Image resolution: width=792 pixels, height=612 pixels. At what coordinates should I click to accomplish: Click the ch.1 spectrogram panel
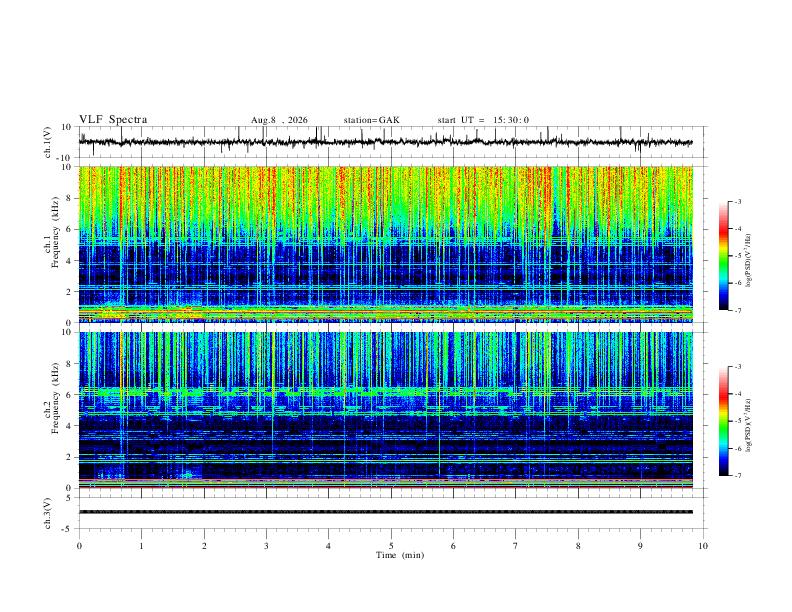[x=385, y=244]
